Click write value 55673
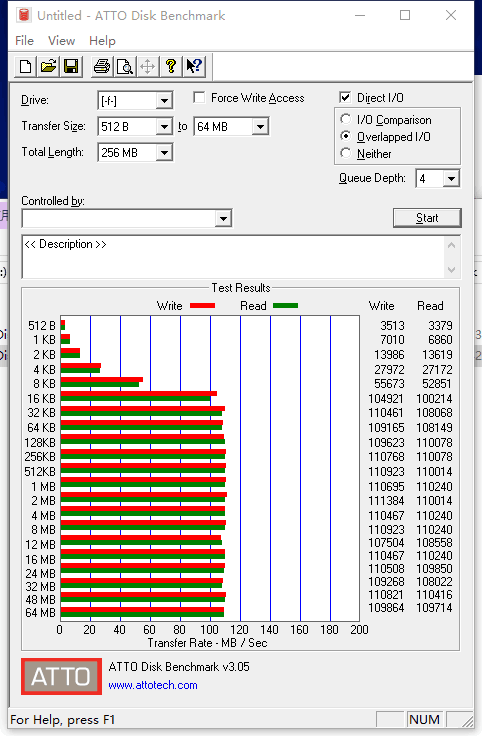Screen dimensions: 482x736 389,383
